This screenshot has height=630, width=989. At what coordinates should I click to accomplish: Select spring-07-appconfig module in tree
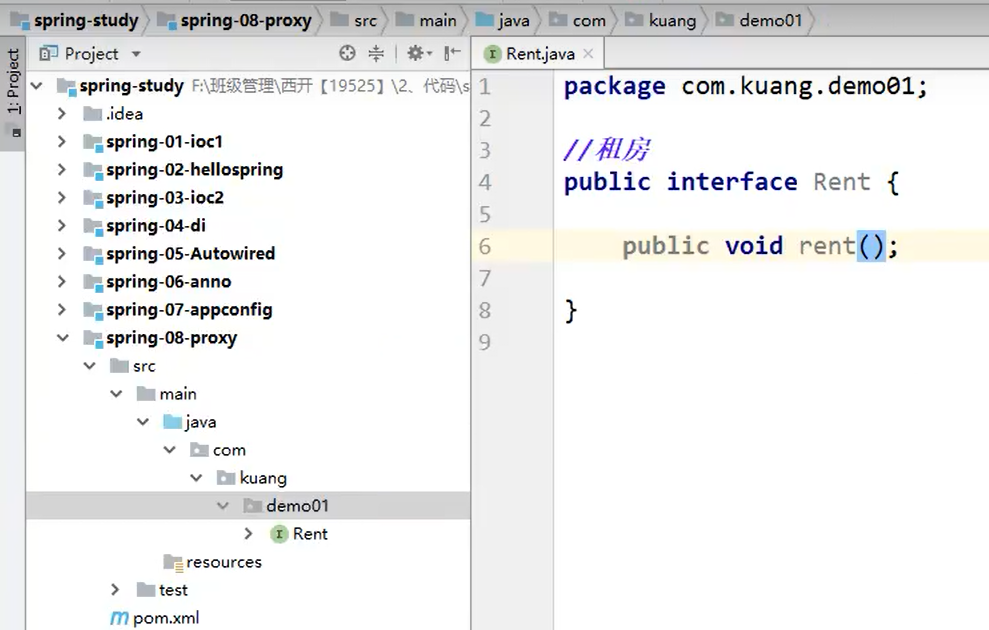tap(189, 310)
